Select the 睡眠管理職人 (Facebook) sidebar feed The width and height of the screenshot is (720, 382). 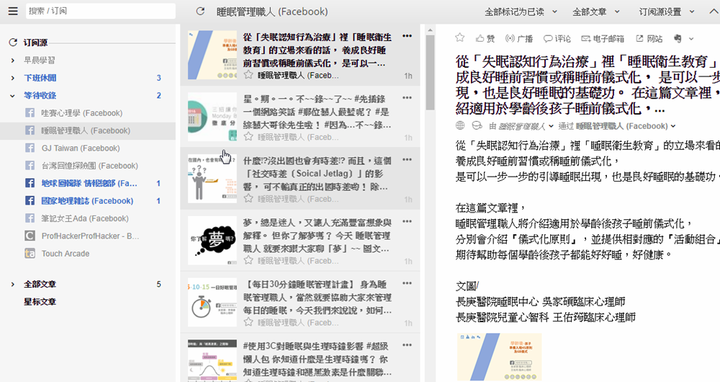pos(88,131)
